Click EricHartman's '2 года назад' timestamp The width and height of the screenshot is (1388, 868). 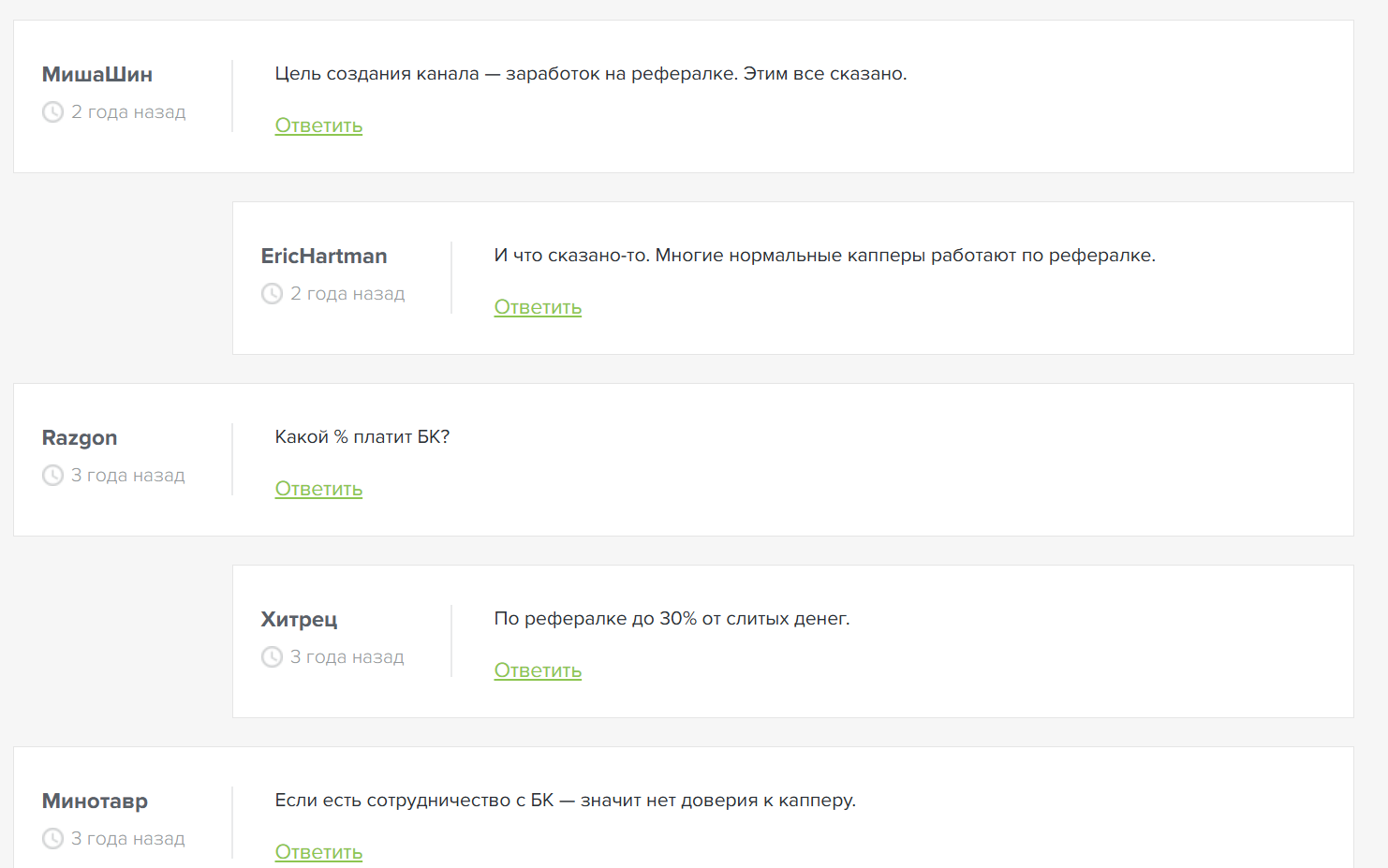tap(347, 294)
